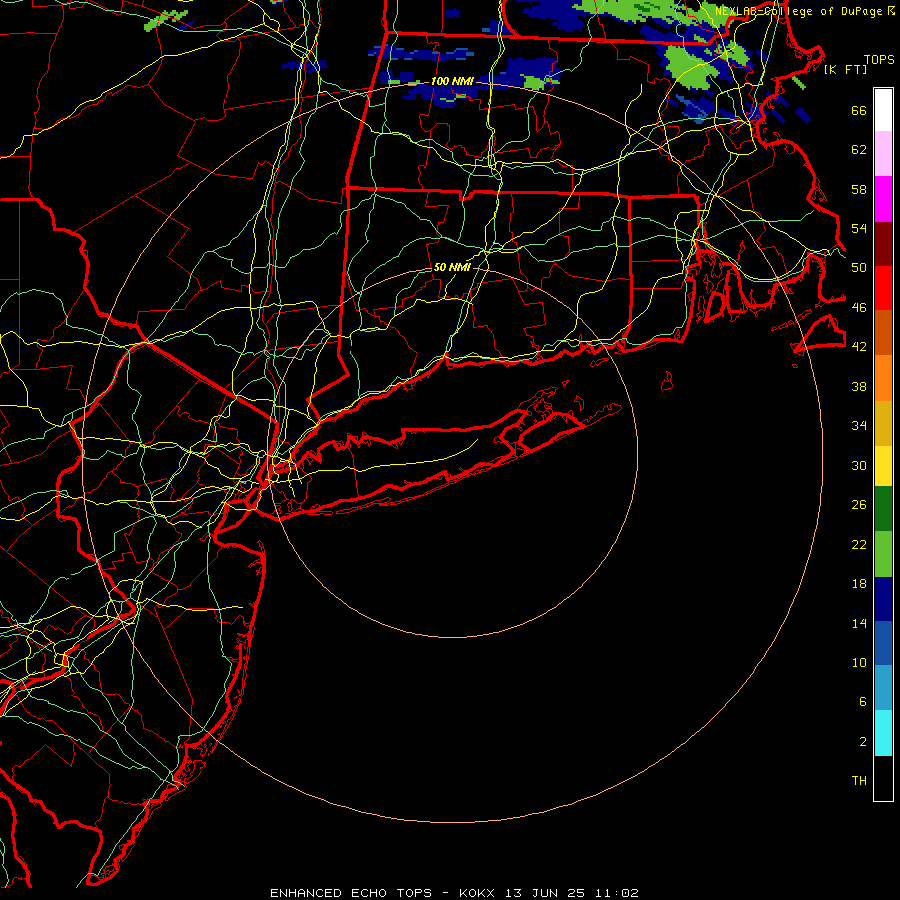This screenshot has width=900, height=900.
Task: Click the 2 legend value
Action: [x=863, y=742]
